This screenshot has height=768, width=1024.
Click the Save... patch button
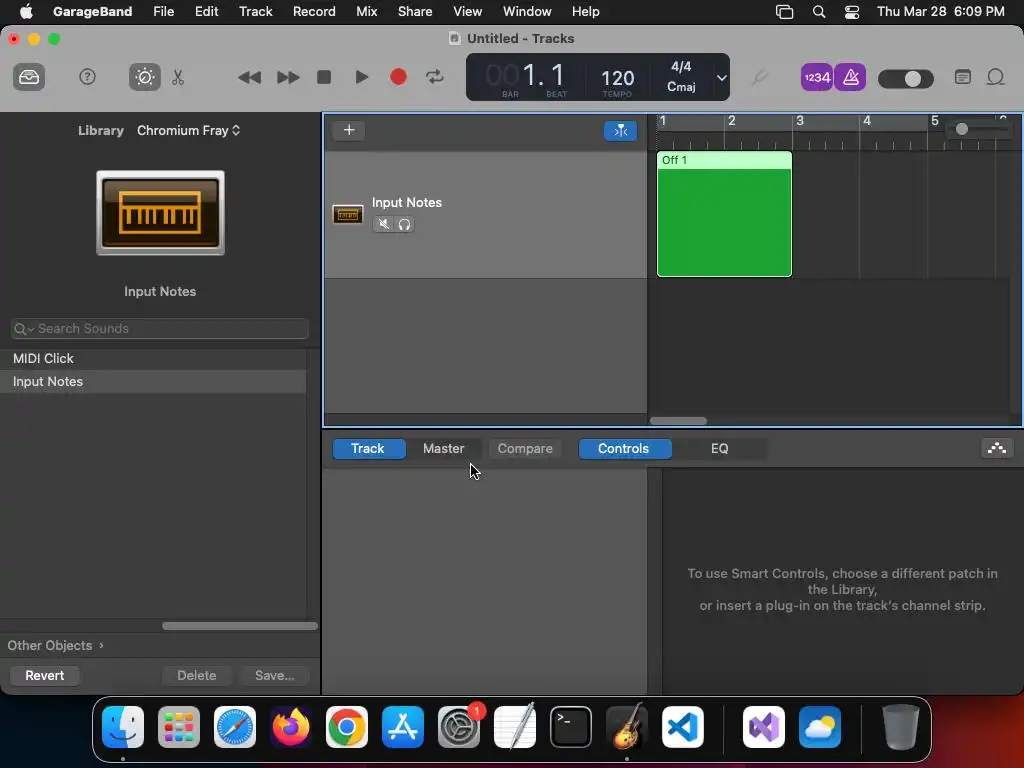[x=274, y=675]
